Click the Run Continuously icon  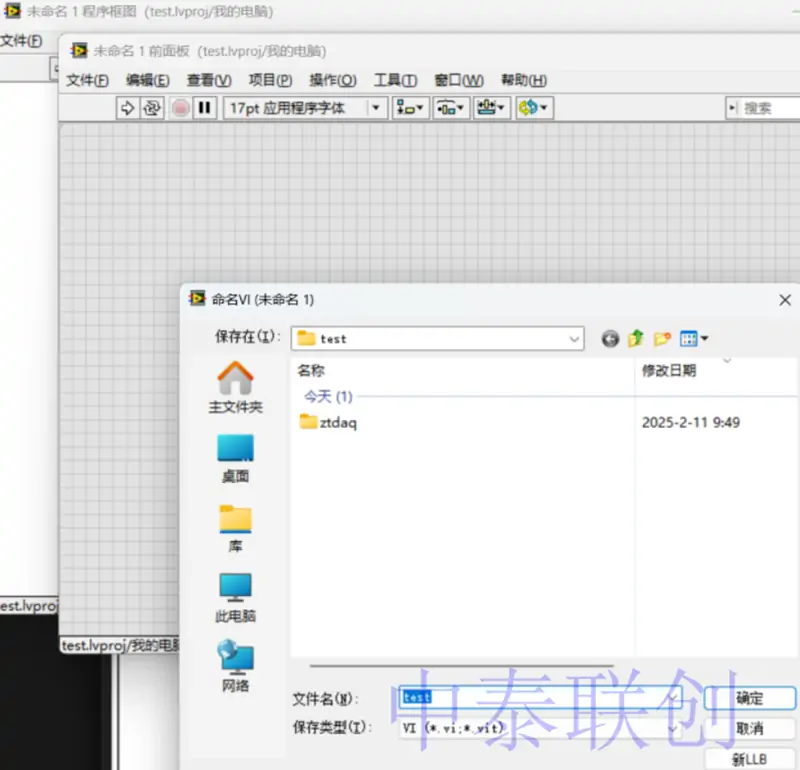coord(152,108)
